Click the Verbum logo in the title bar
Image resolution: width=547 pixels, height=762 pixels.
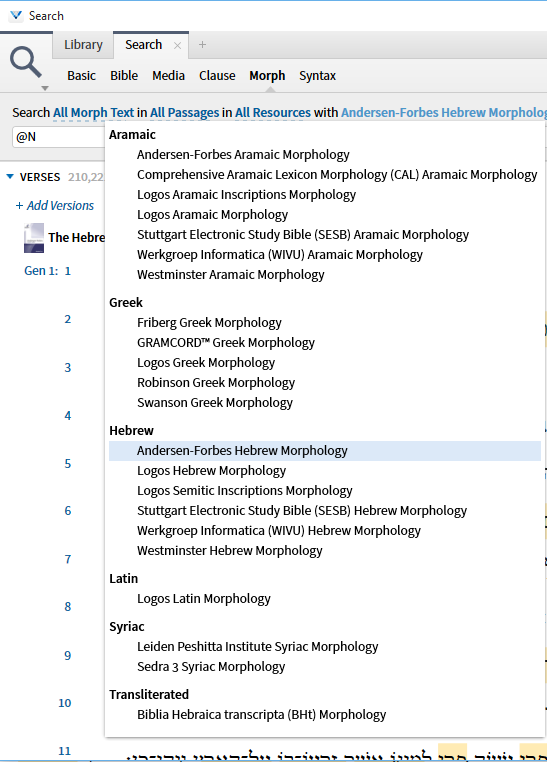pos(16,16)
